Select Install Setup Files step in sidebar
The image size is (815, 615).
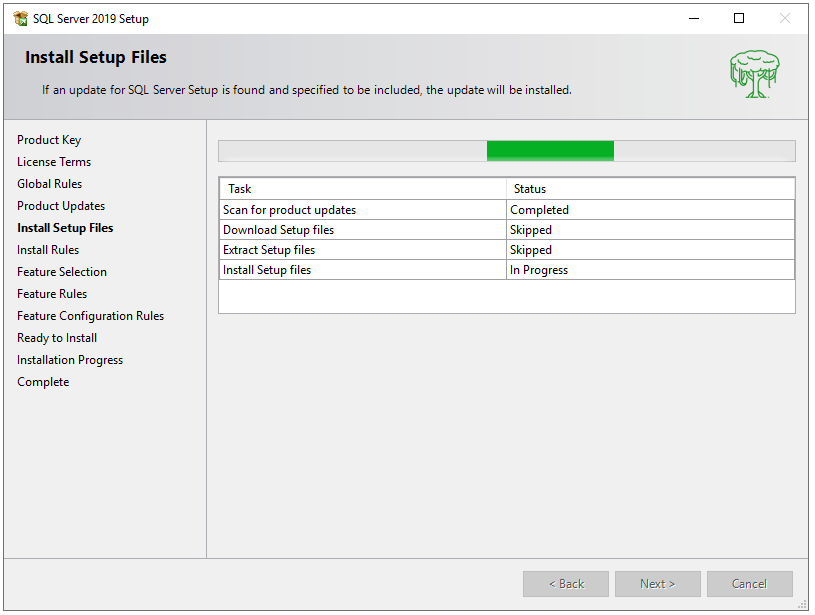65,228
